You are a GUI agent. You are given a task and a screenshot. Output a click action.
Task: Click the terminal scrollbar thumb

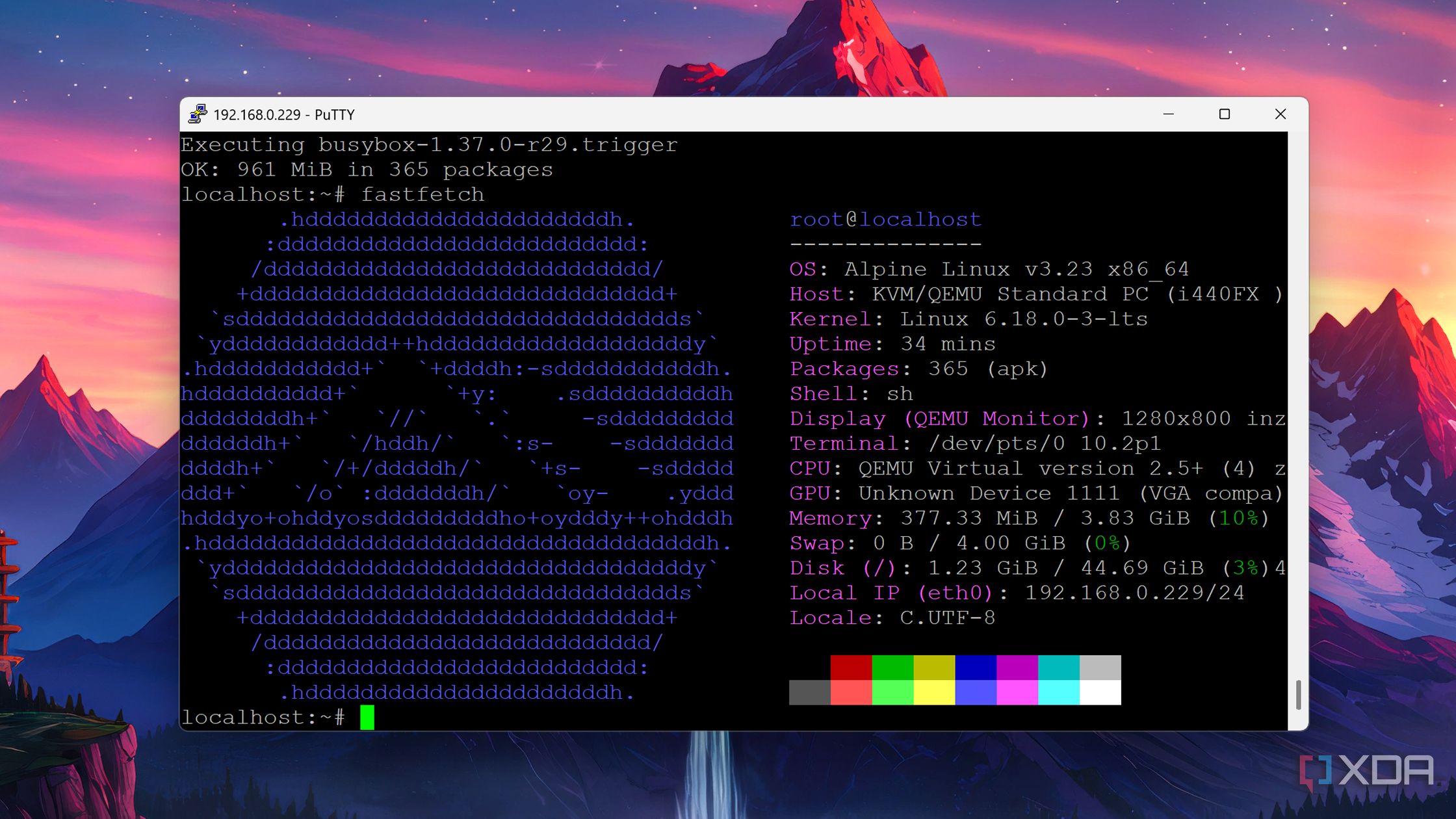point(1297,695)
